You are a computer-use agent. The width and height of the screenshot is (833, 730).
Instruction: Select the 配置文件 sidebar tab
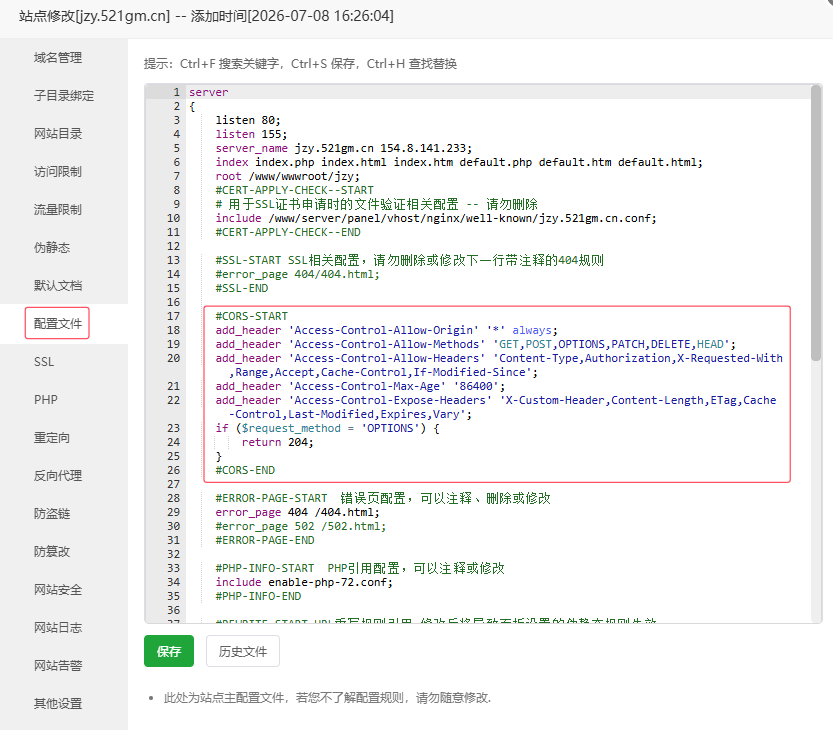tap(57, 324)
